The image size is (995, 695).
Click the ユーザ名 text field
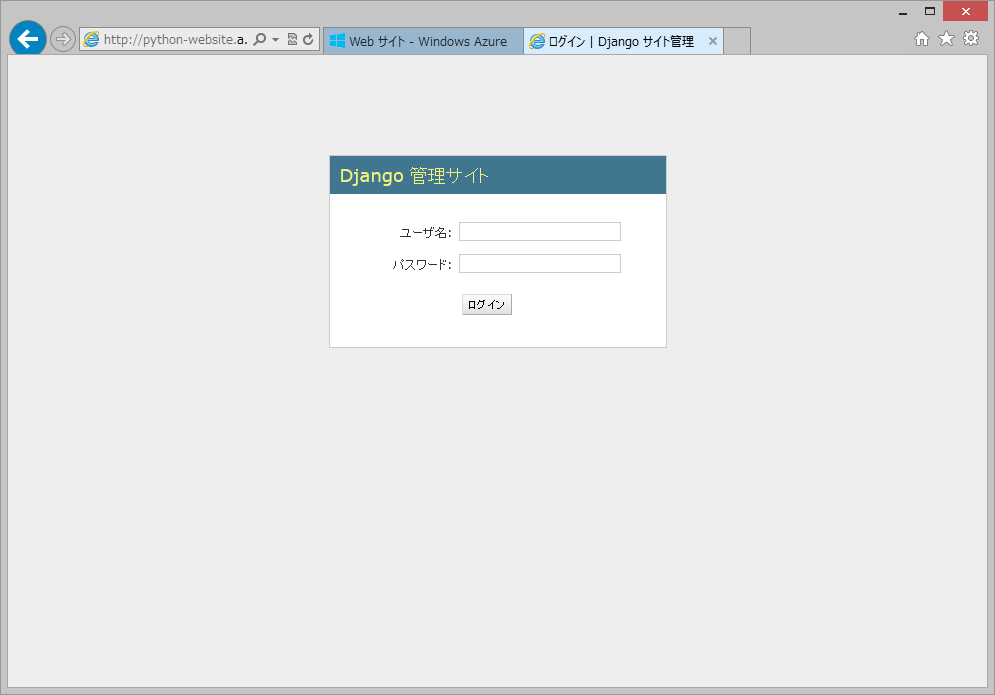(x=539, y=232)
